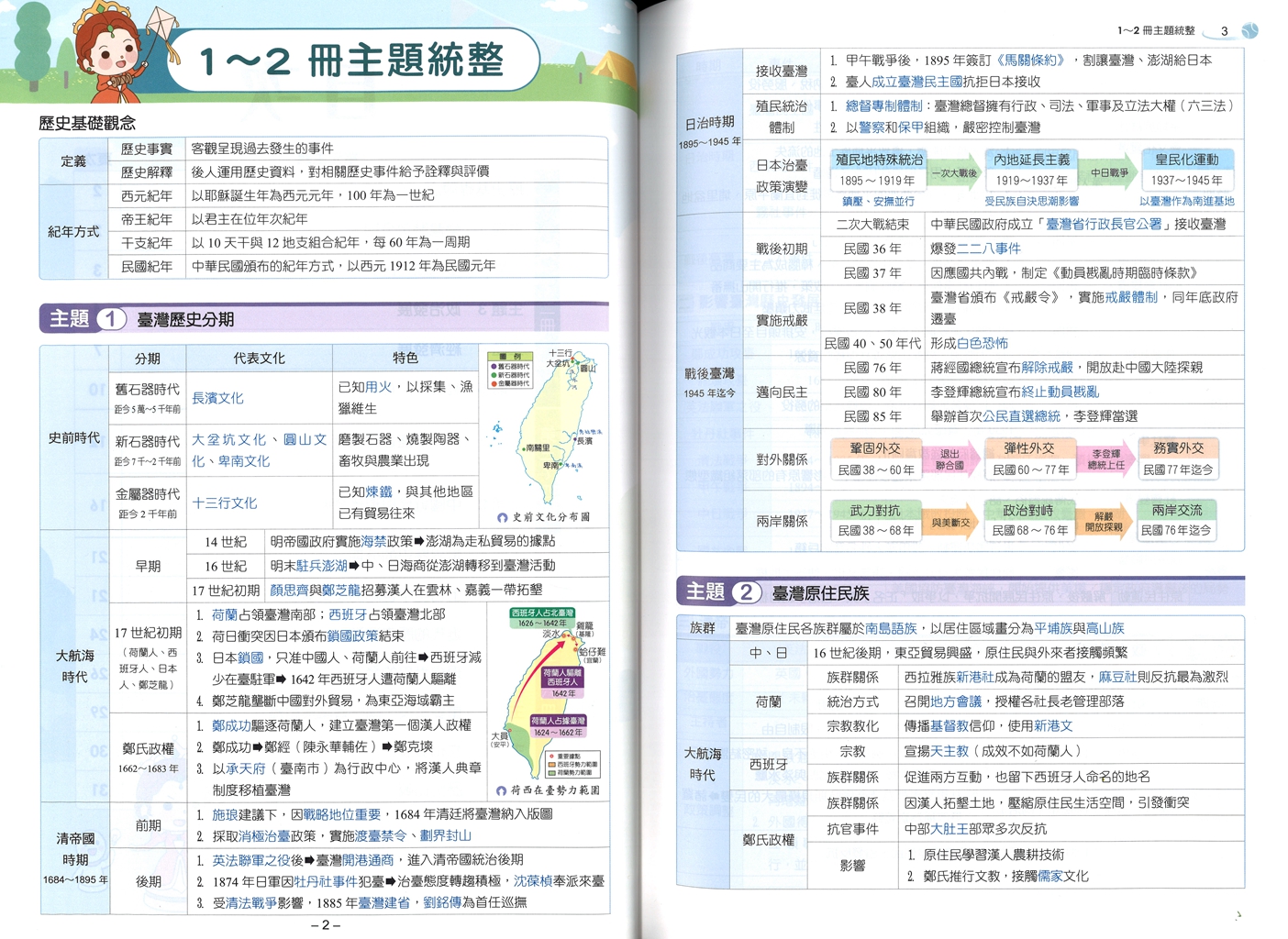Click the '退出聯合國' arrow
The width and height of the screenshot is (1288, 939).
pyautogui.click(x=950, y=459)
